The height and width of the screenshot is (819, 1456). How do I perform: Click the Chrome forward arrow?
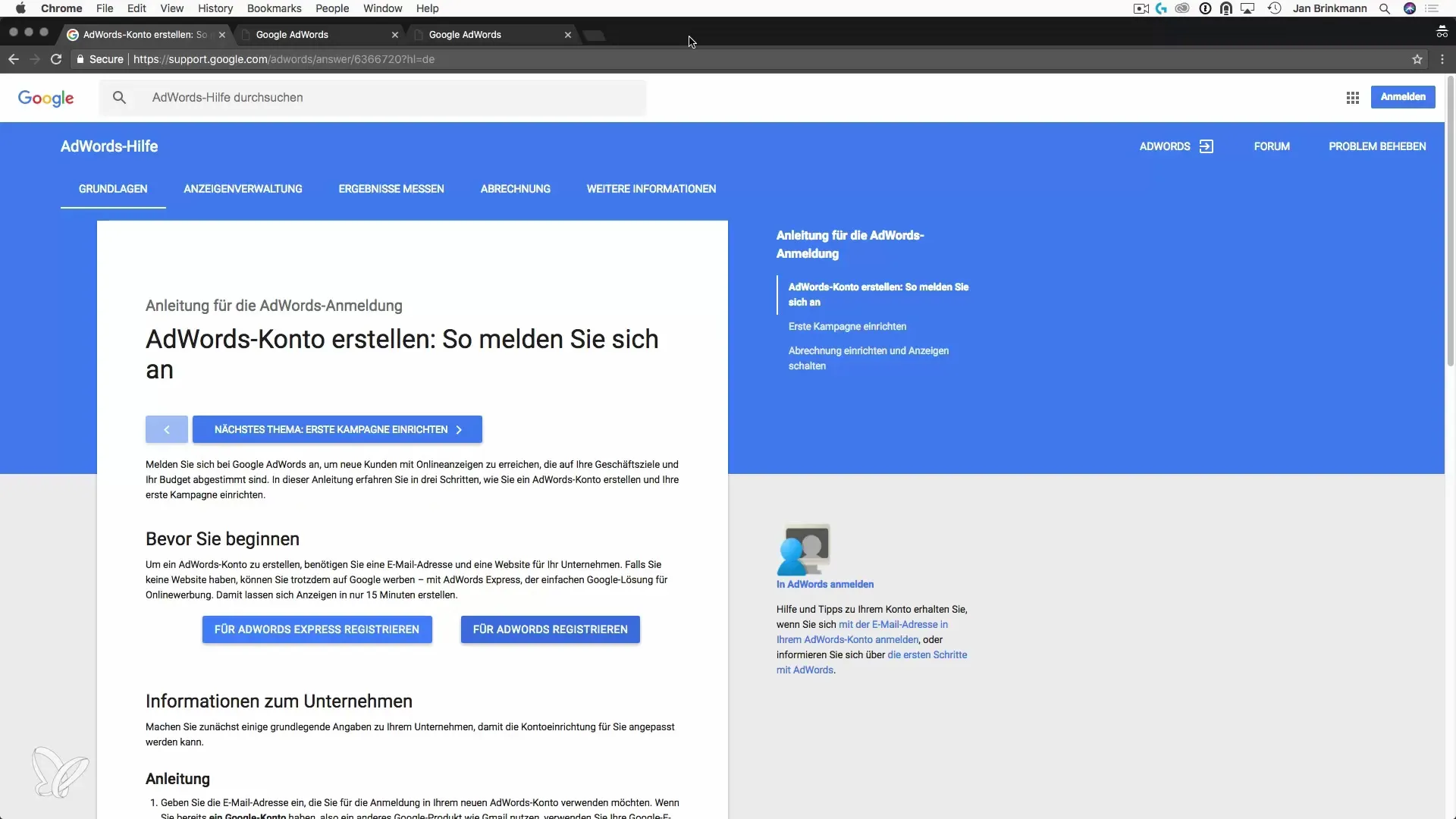35,59
